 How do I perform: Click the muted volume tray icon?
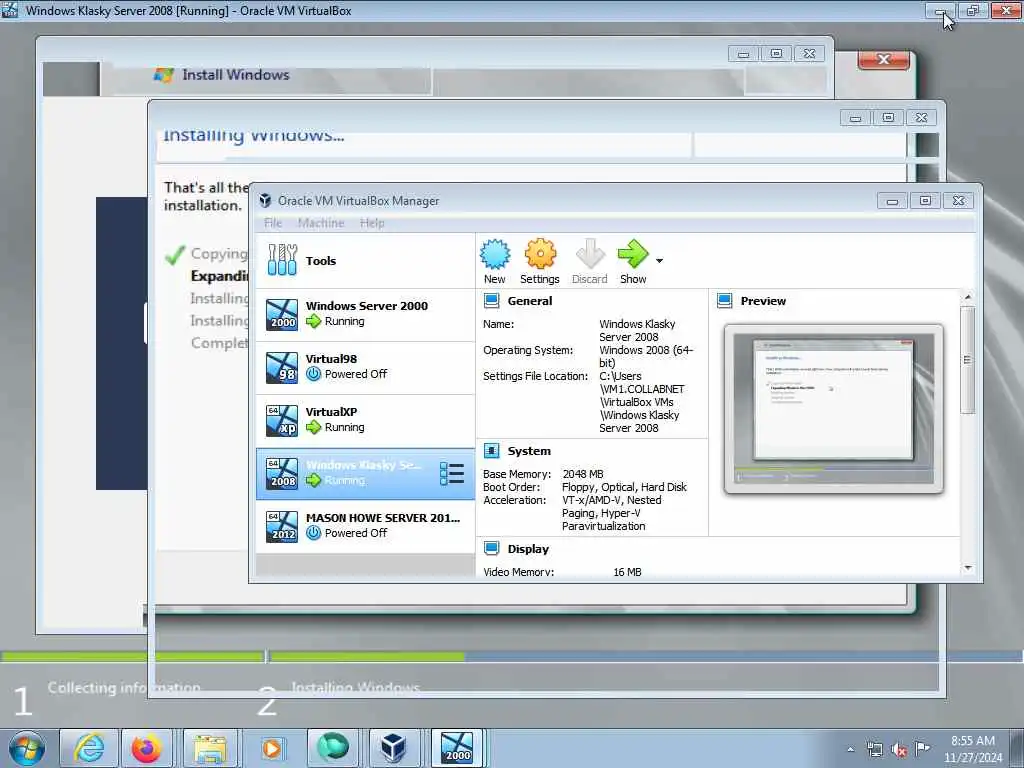[x=899, y=749]
